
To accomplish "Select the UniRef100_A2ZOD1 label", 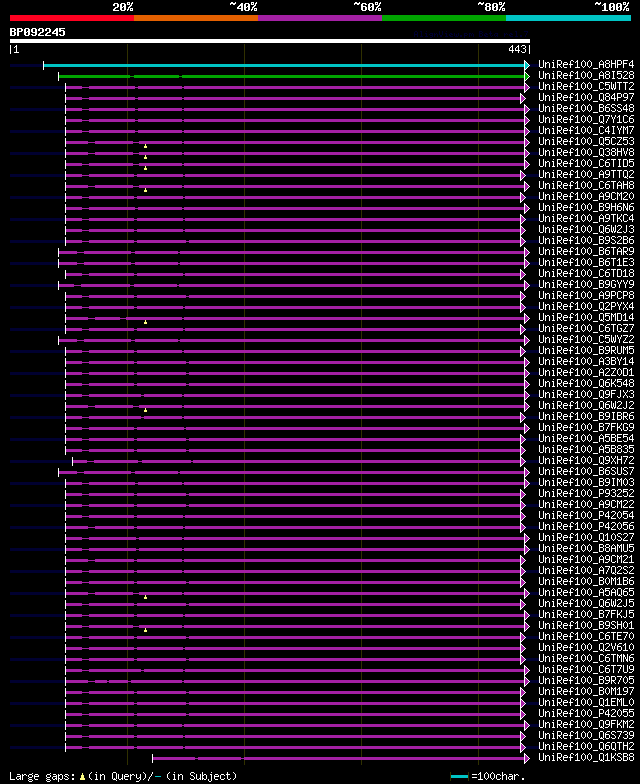I will (586, 372).
